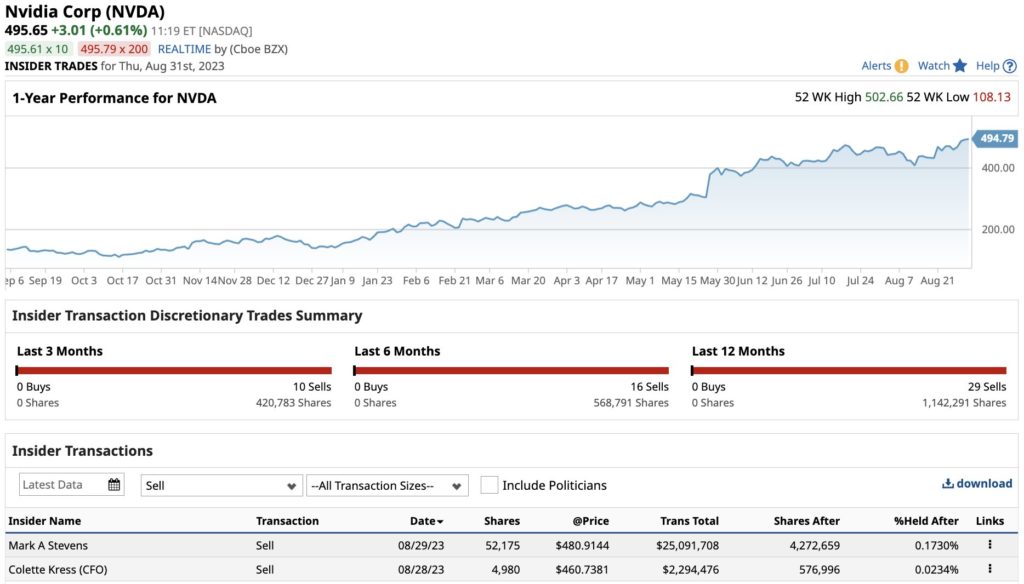Open the calendar picker icon in Latest Data
The width and height of the screenshot is (1024, 584).
[x=112, y=484]
